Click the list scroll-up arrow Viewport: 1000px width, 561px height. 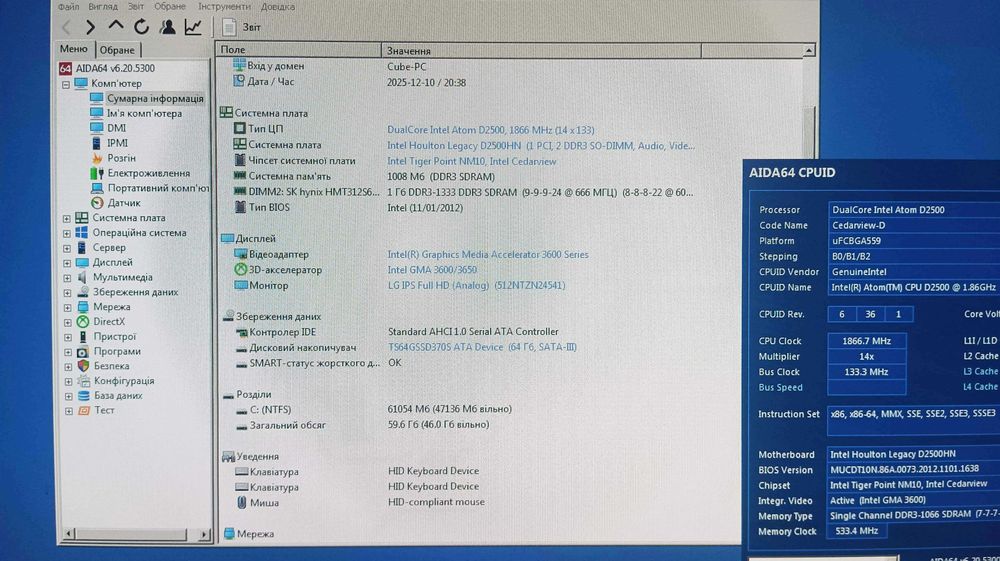pos(809,50)
